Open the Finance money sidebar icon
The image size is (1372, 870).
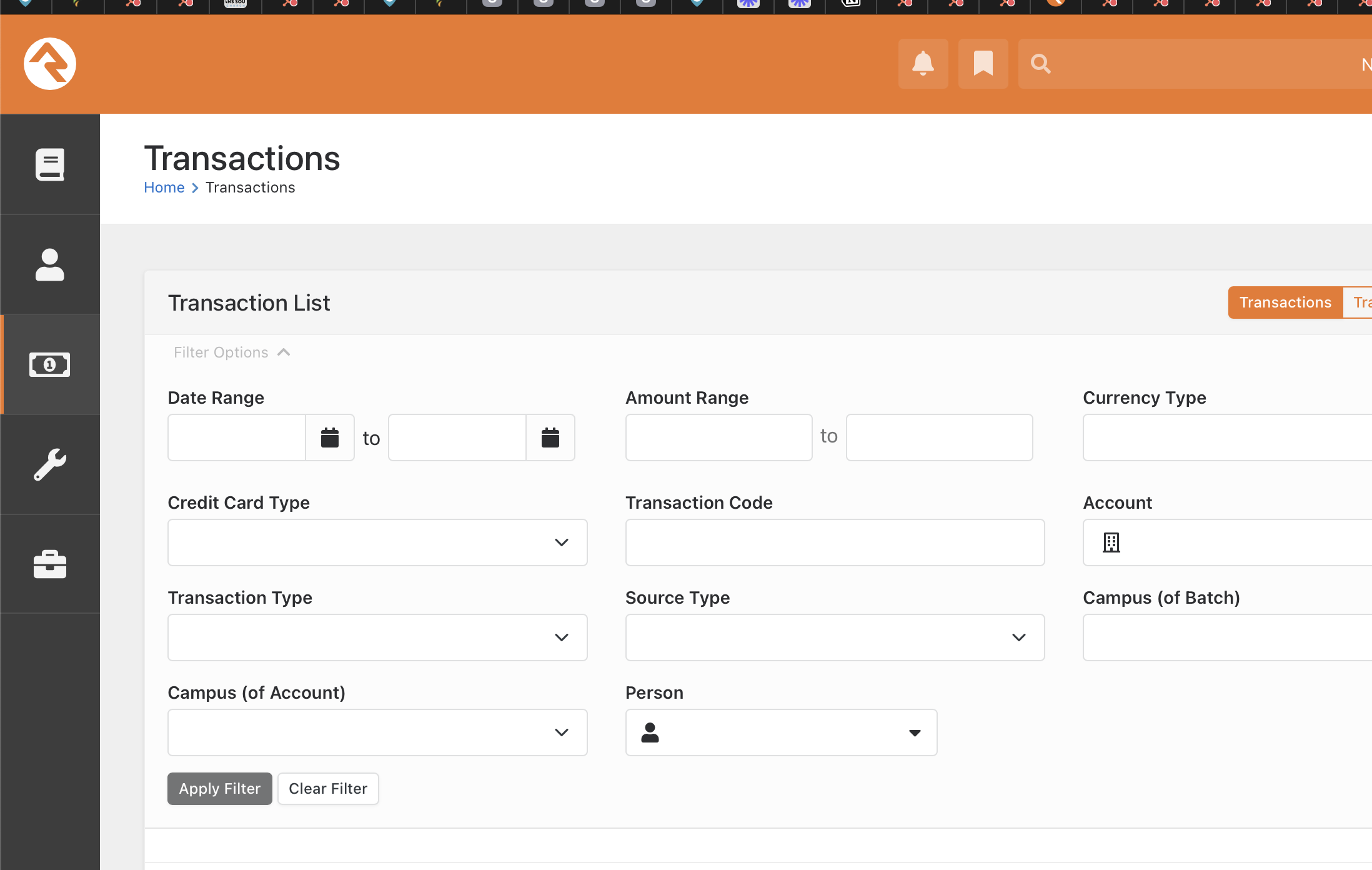click(50, 364)
